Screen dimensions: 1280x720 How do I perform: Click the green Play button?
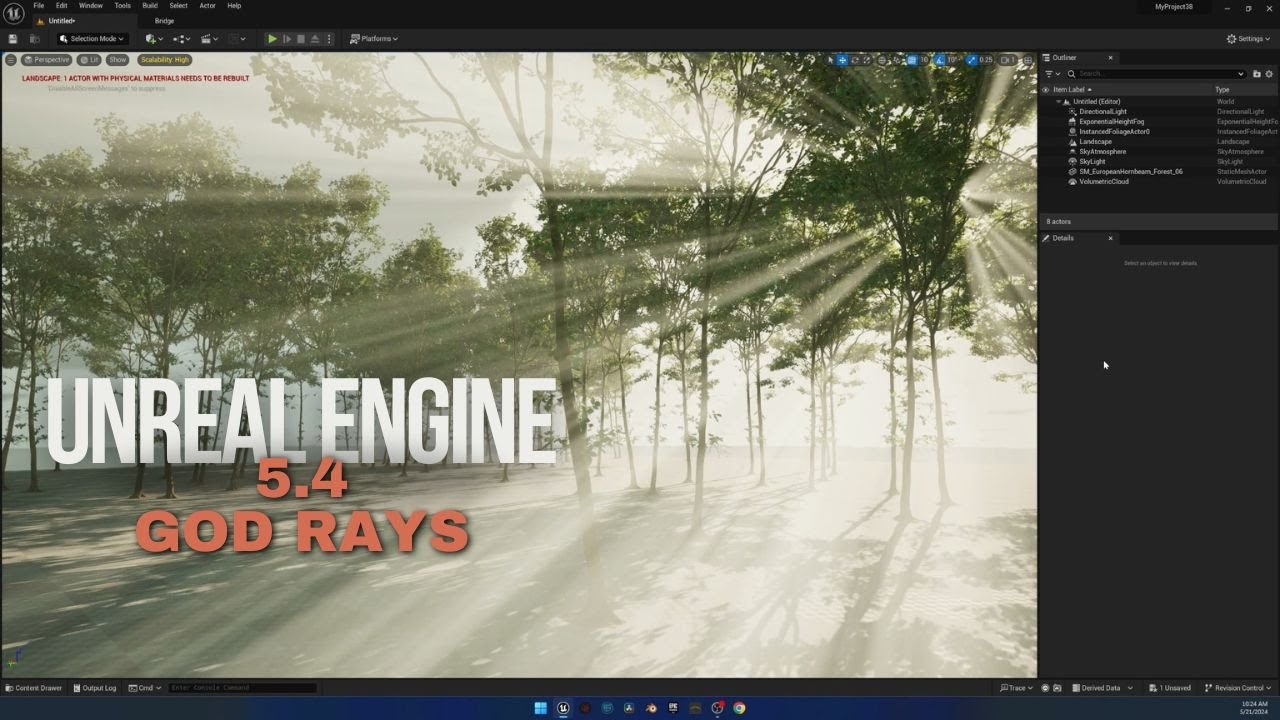[x=272, y=39]
